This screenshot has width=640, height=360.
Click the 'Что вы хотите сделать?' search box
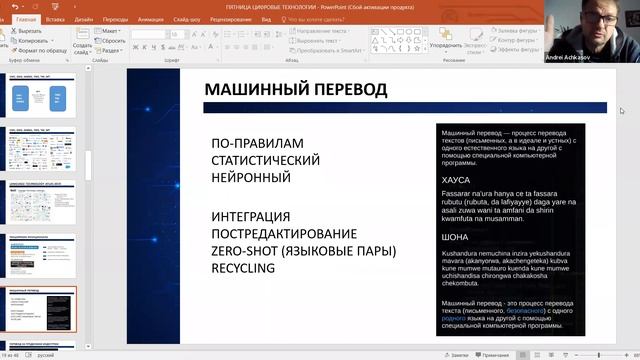[313, 20]
